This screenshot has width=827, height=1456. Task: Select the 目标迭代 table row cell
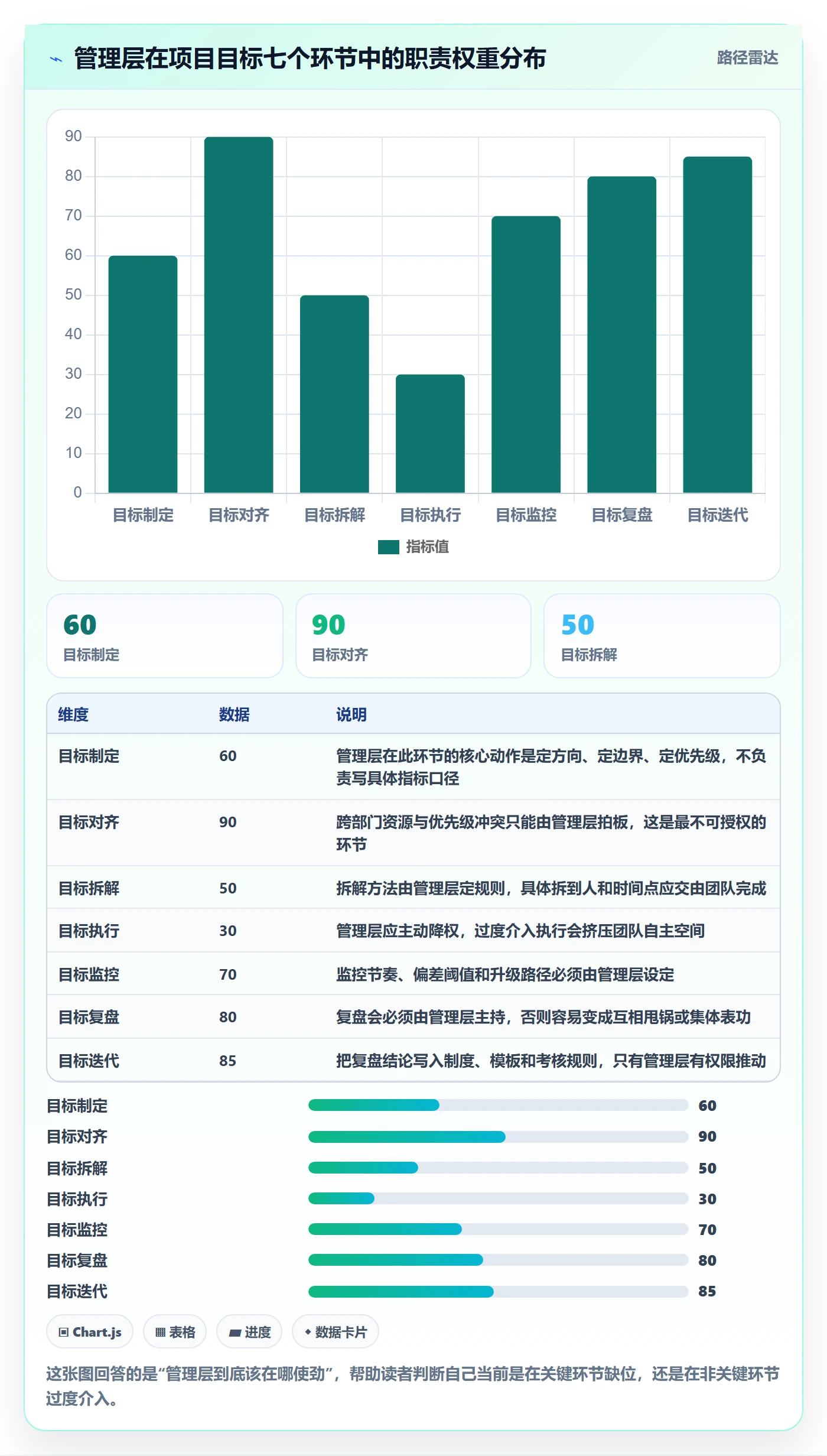pos(89,1061)
